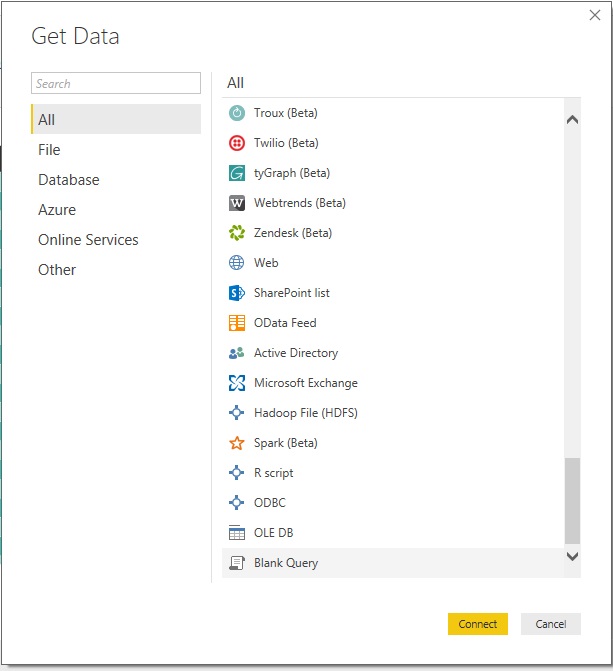Screen dimensions: 613x671
Task: Select the Blank Query label
Action: tap(286, 563)
